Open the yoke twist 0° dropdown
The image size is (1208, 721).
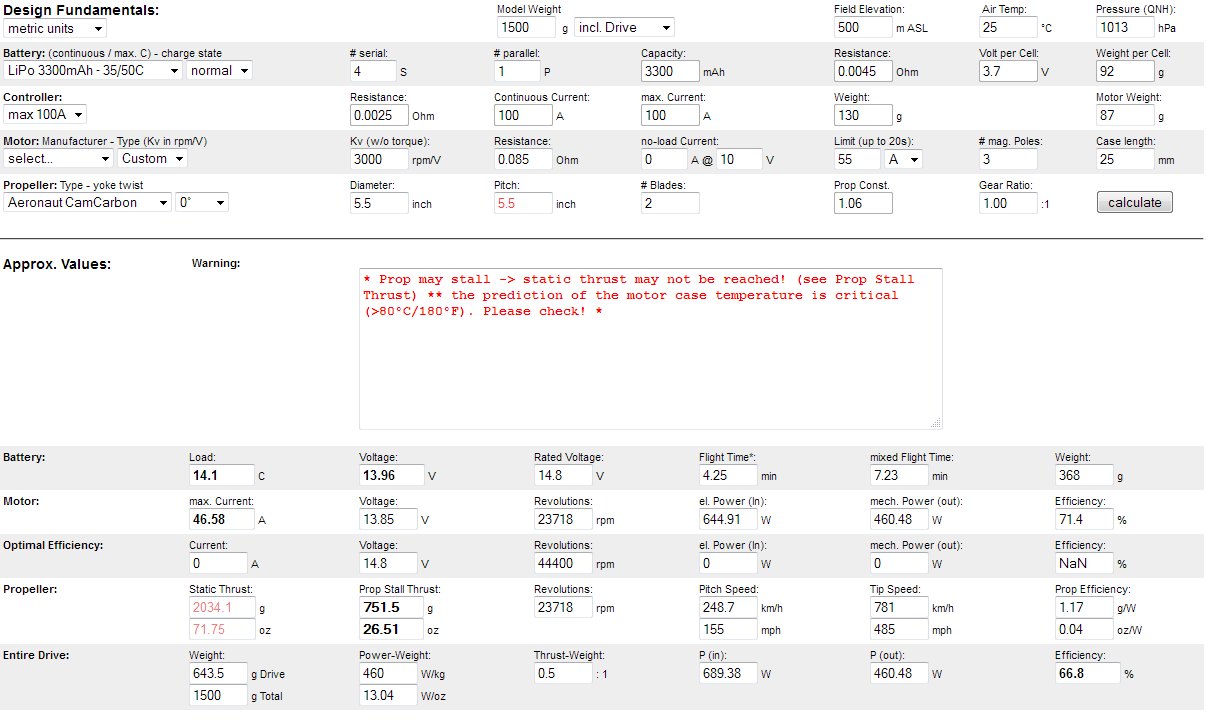coord(201,202)
